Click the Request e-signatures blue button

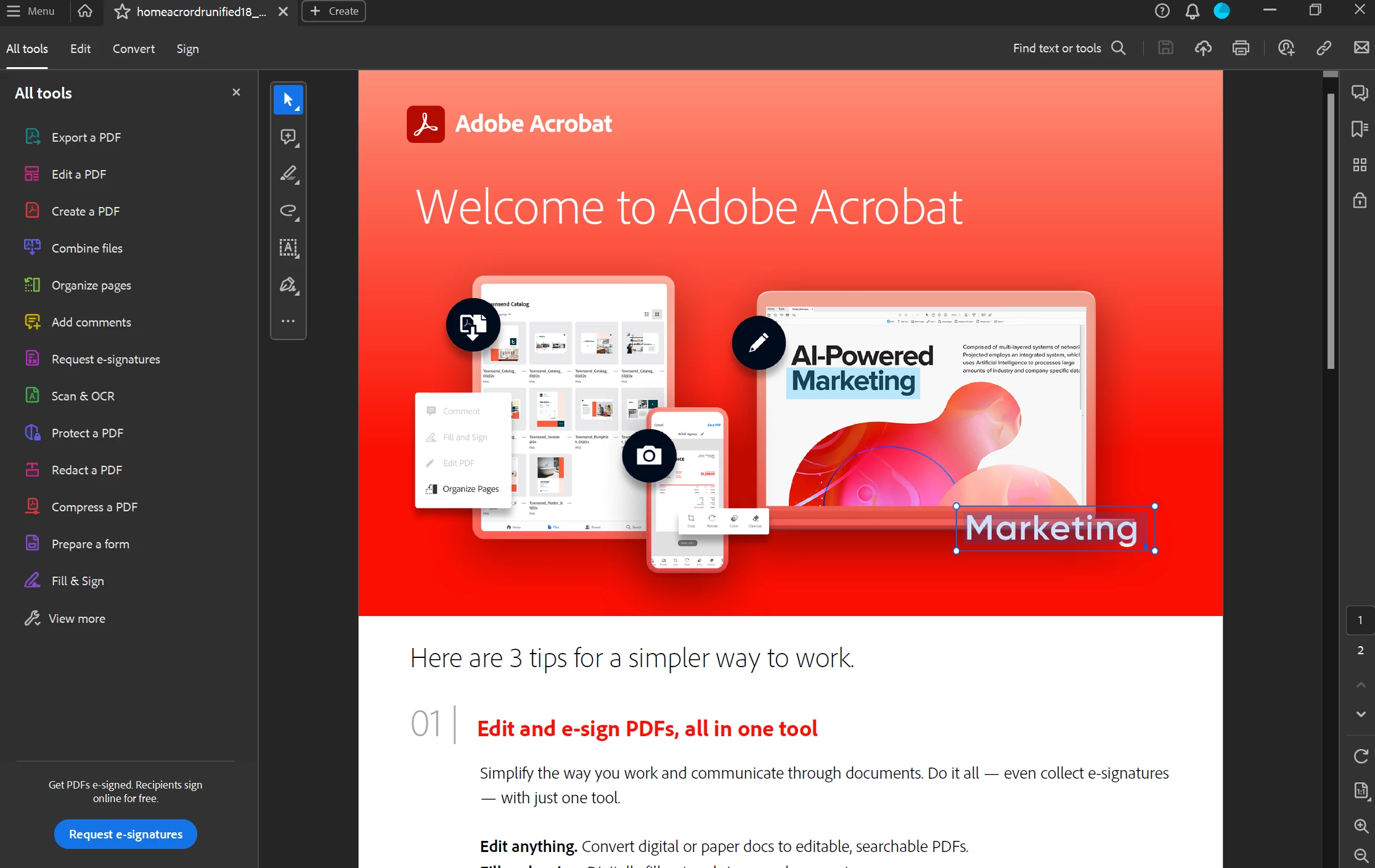click(126, 834)
